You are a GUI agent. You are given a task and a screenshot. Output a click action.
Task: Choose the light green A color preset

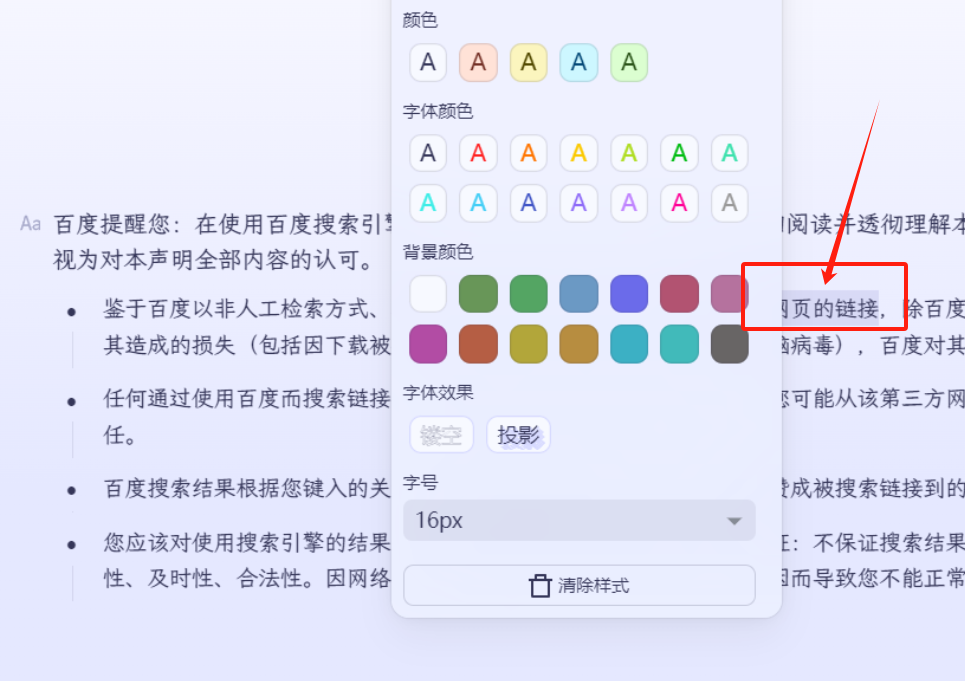click(x=629, y=62)
